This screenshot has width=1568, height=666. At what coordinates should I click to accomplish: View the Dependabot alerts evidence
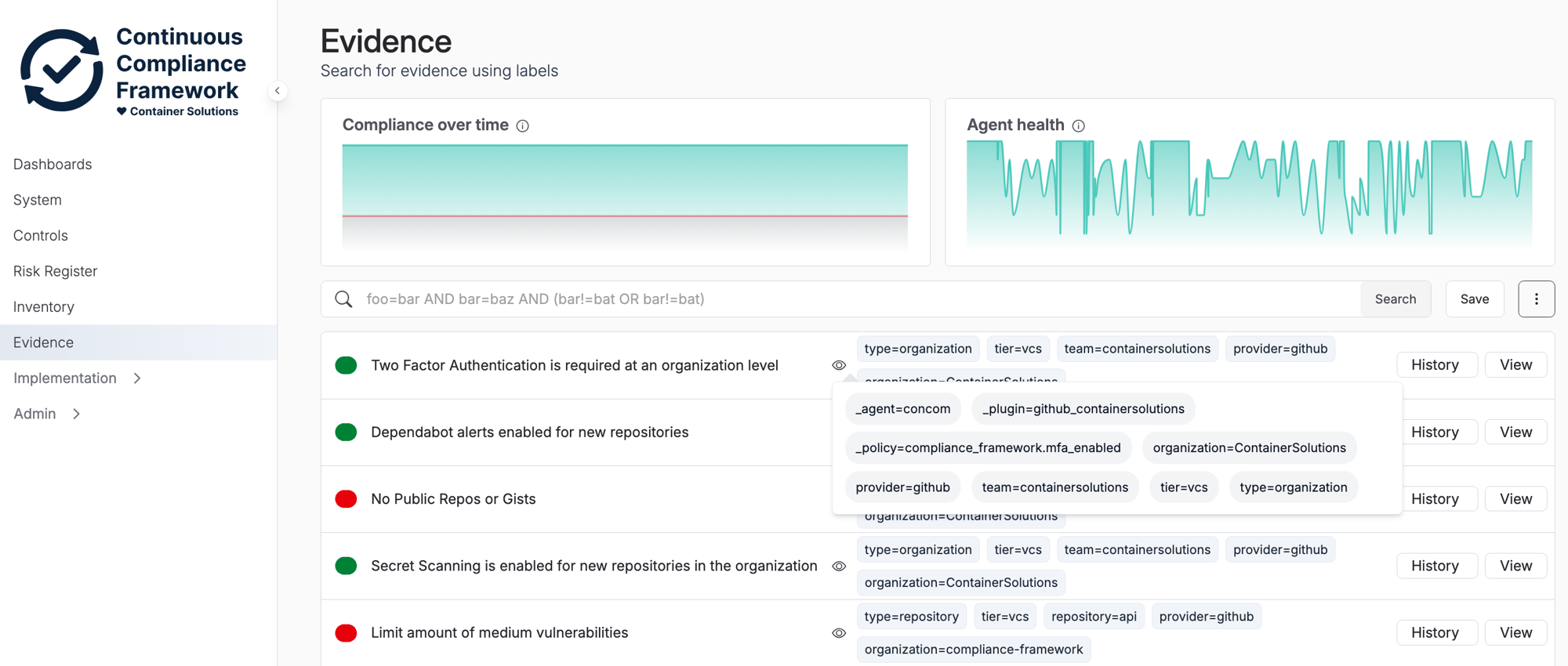click(1516, 433)
